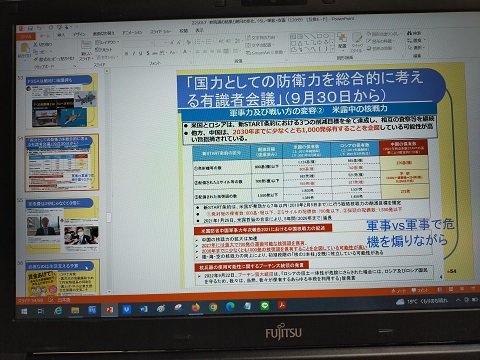Click the Reset slide button
The width and height of the screenshot is (480, 360).
104,49
